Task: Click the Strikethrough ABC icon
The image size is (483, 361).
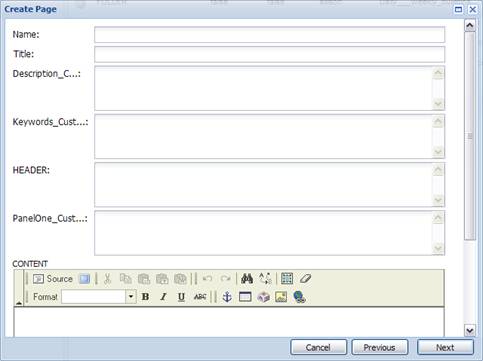Action: (x=200, y=297)
